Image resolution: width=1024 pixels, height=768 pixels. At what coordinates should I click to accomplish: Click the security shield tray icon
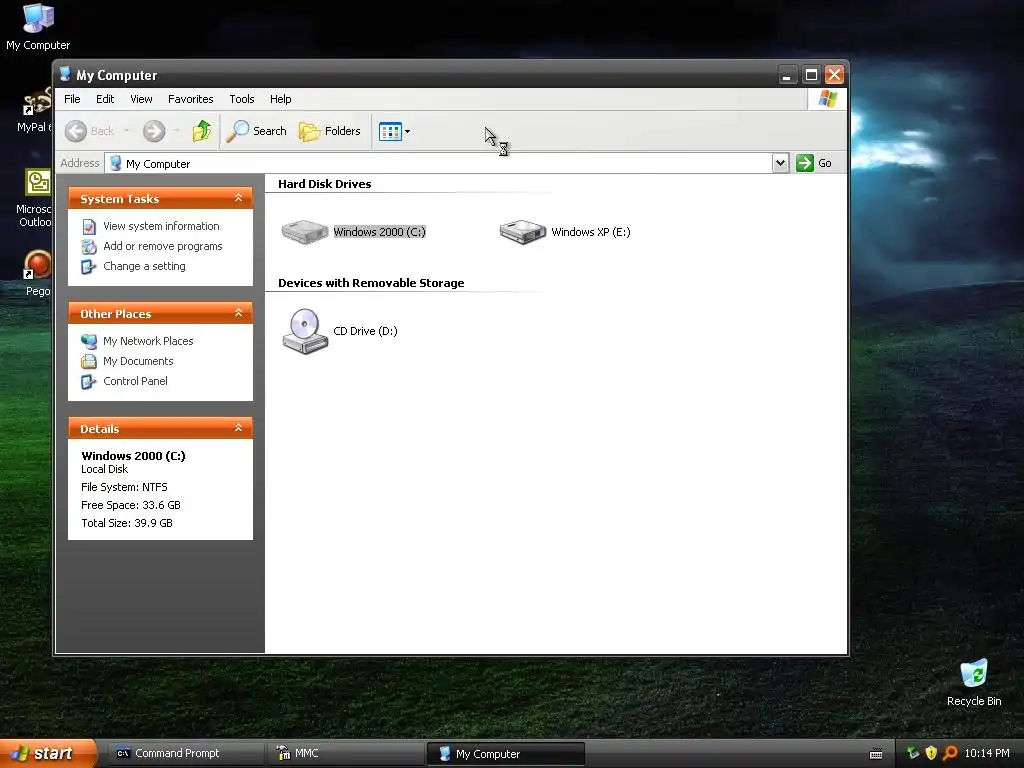(x=931, y=754)
